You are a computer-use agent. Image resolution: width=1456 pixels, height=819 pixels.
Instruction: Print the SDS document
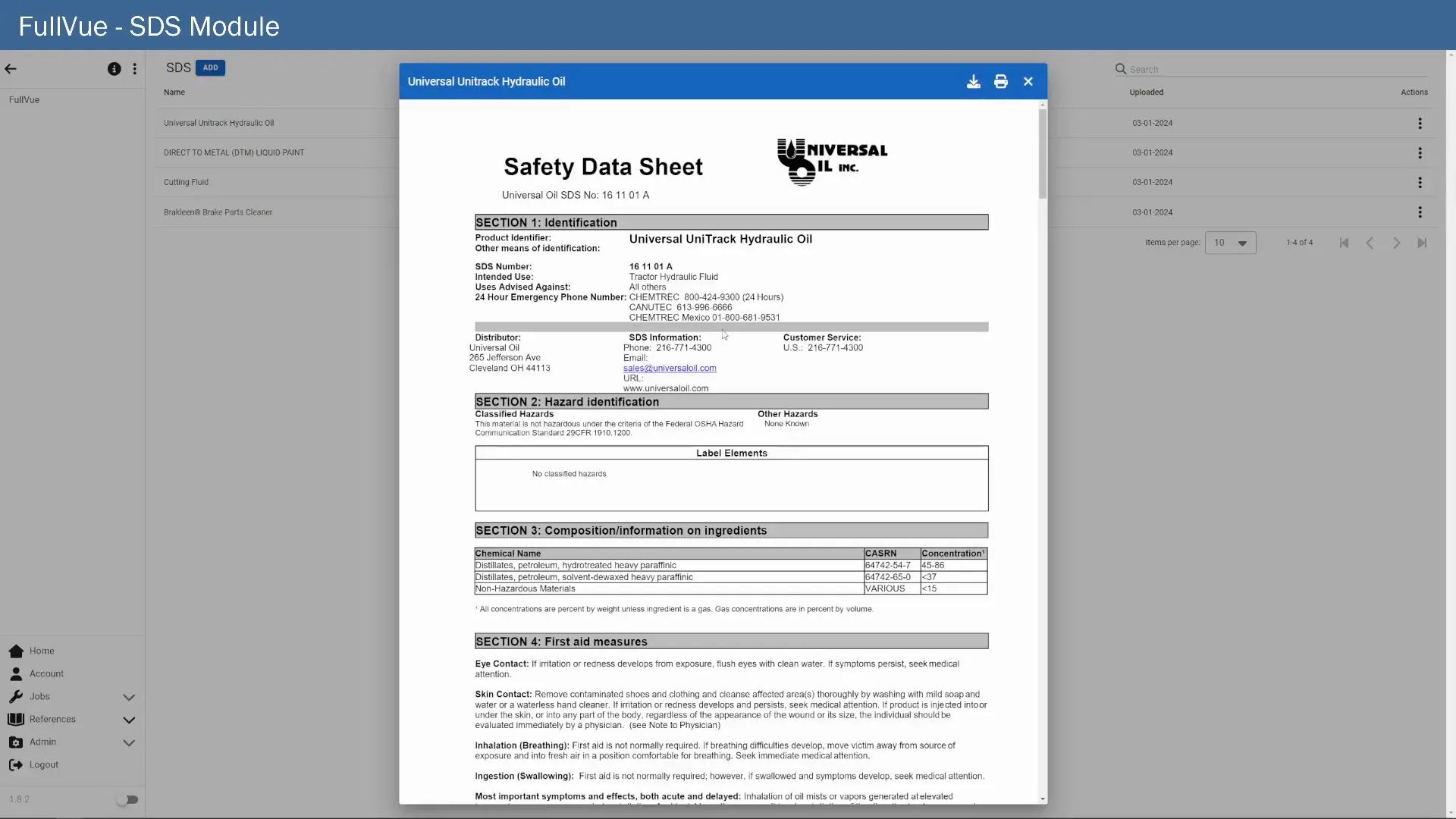[x=1001, y=82]
